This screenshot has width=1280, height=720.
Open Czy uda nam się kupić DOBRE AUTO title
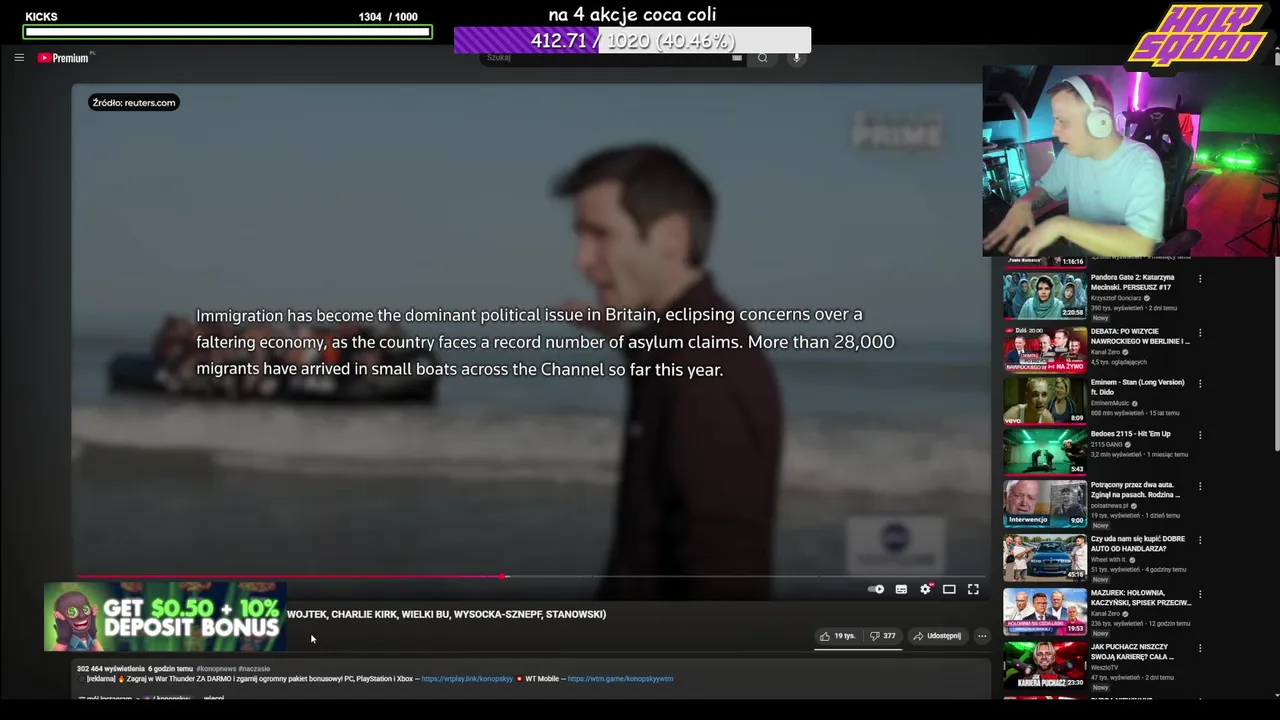pyautogui.click(x=1138, y=544)
